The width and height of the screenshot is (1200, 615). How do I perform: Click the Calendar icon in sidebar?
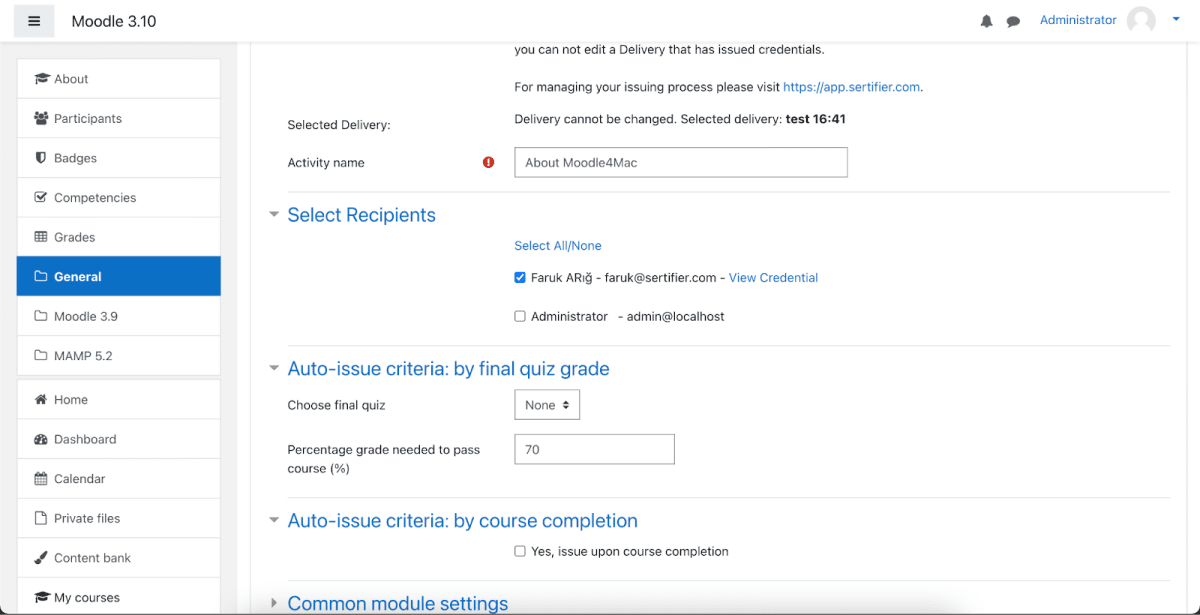[x=41, y=479]
